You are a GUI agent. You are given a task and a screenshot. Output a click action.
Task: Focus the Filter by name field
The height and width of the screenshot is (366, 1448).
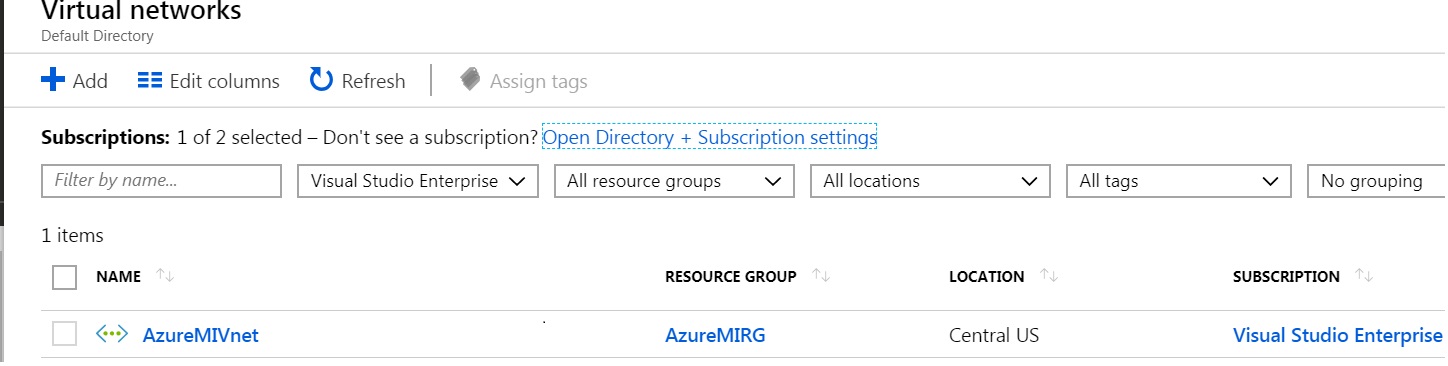tap(162, 181)
